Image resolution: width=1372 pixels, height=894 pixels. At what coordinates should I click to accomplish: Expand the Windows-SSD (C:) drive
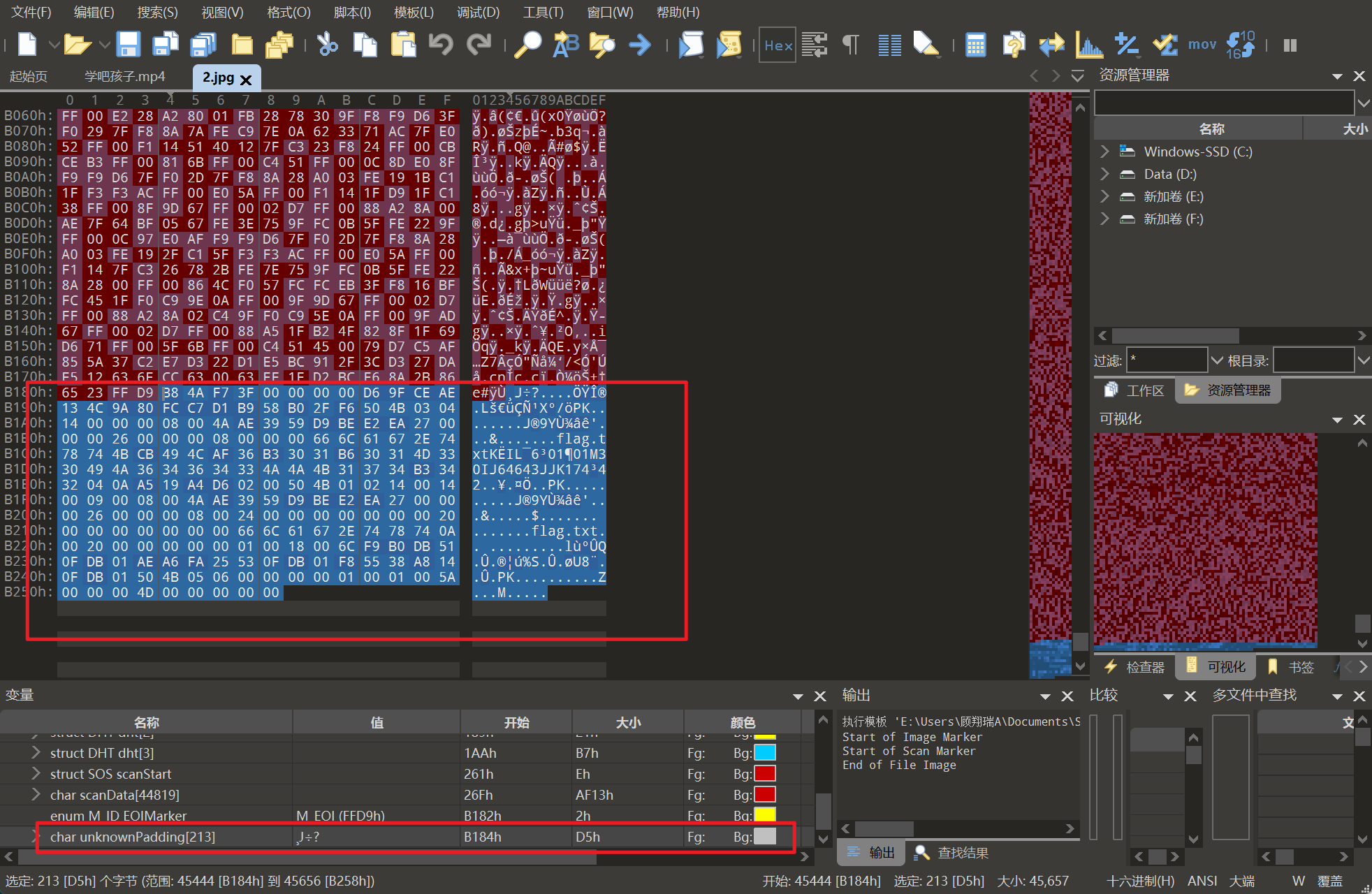pos(1104,152)
